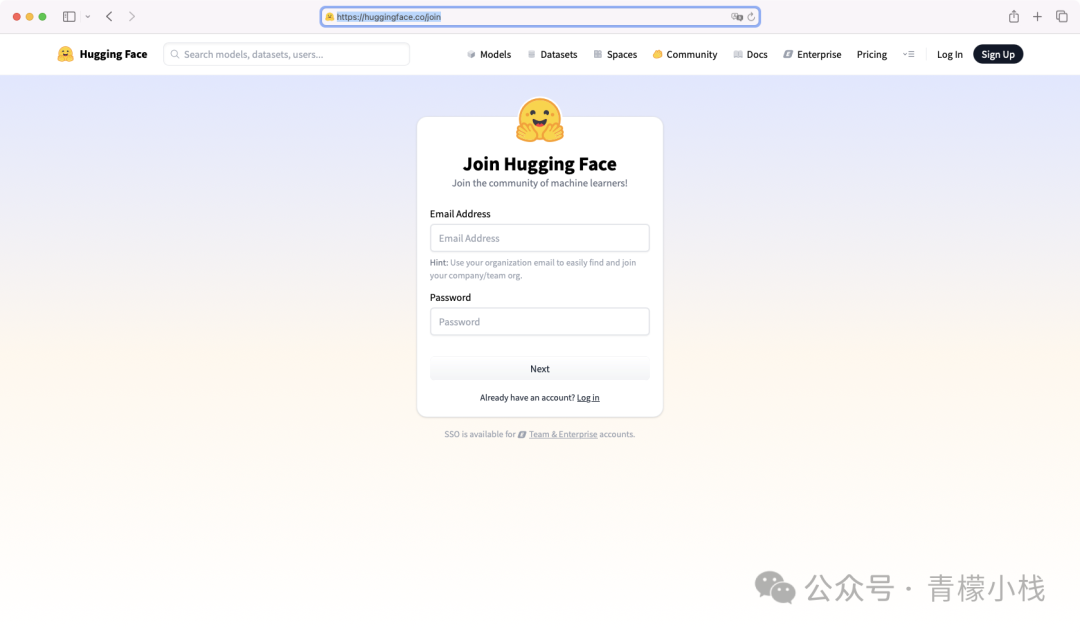This screenshot has width=1080, height=632.
Task: Open the Models menu item
Action: pos(489,54)
